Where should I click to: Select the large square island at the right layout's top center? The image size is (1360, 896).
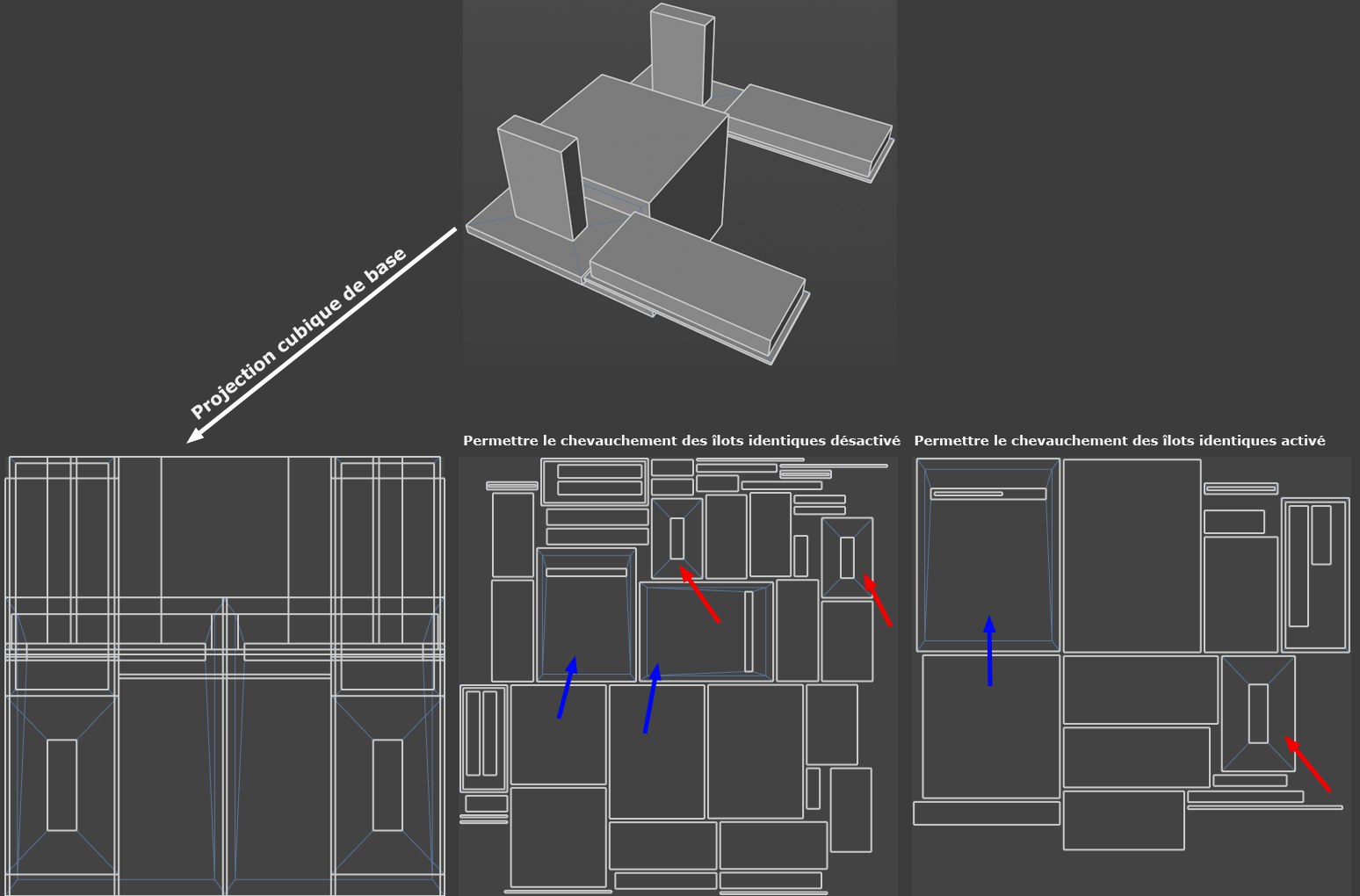pyautogui.click(x=1132, y=555)
